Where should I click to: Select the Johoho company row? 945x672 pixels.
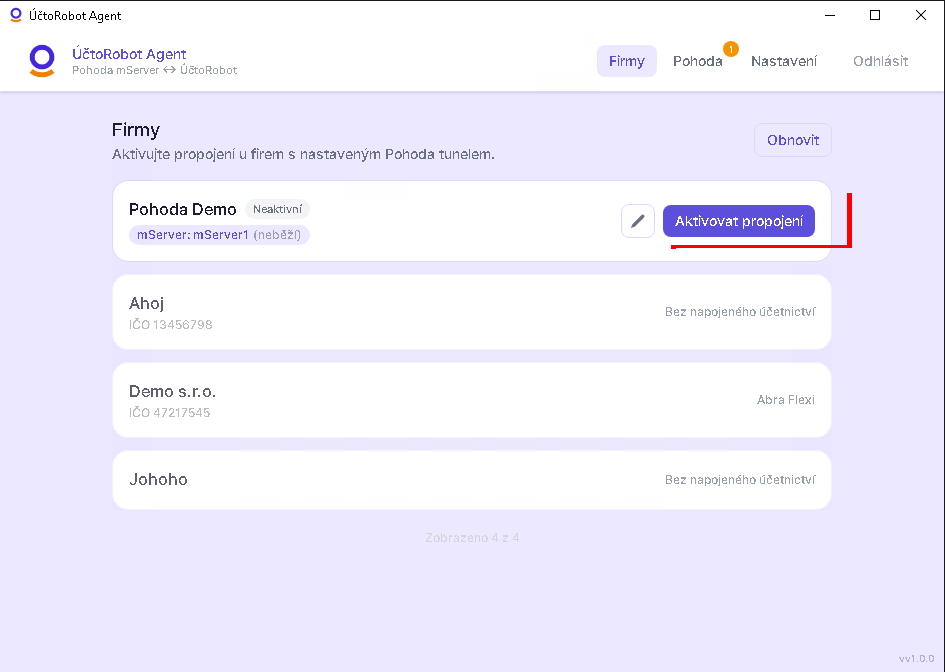[472, 480]
